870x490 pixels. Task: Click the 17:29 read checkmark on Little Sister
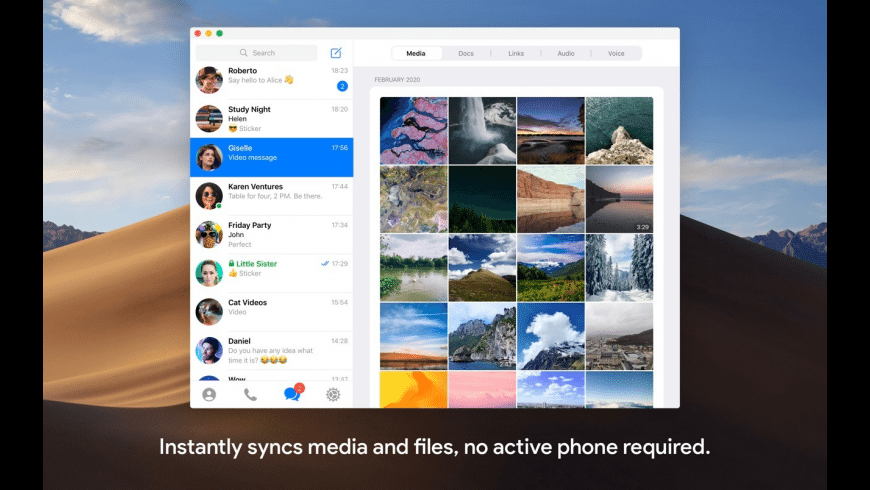[x=325, y=264]
